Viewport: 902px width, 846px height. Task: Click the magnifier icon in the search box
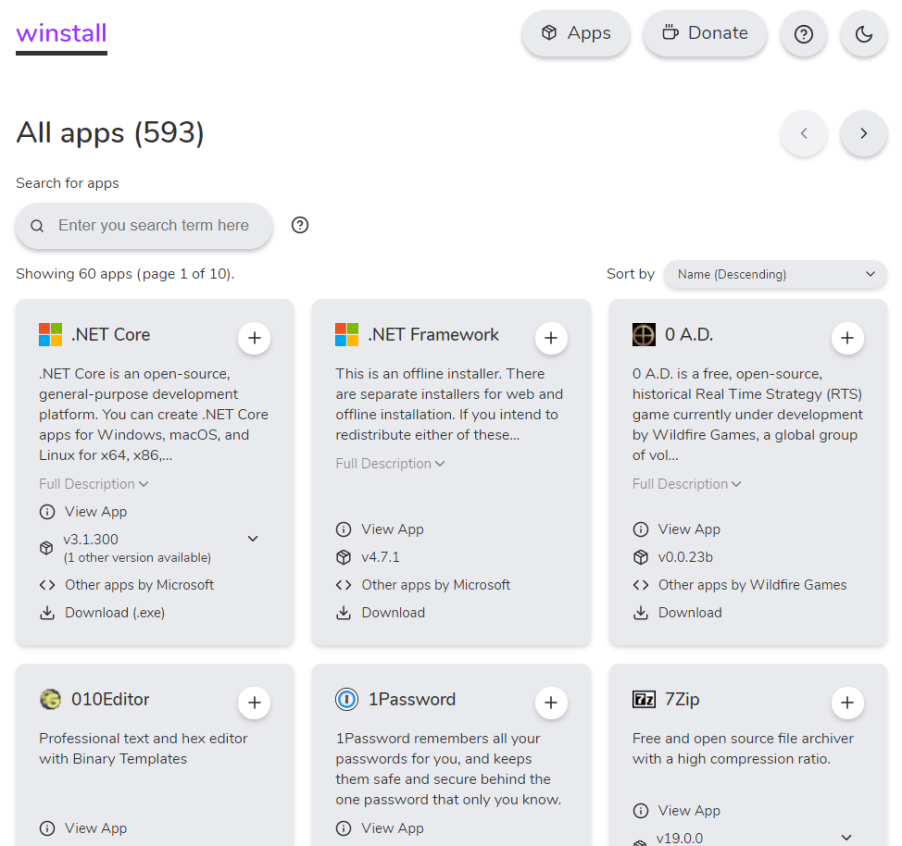tap(37, 226)
